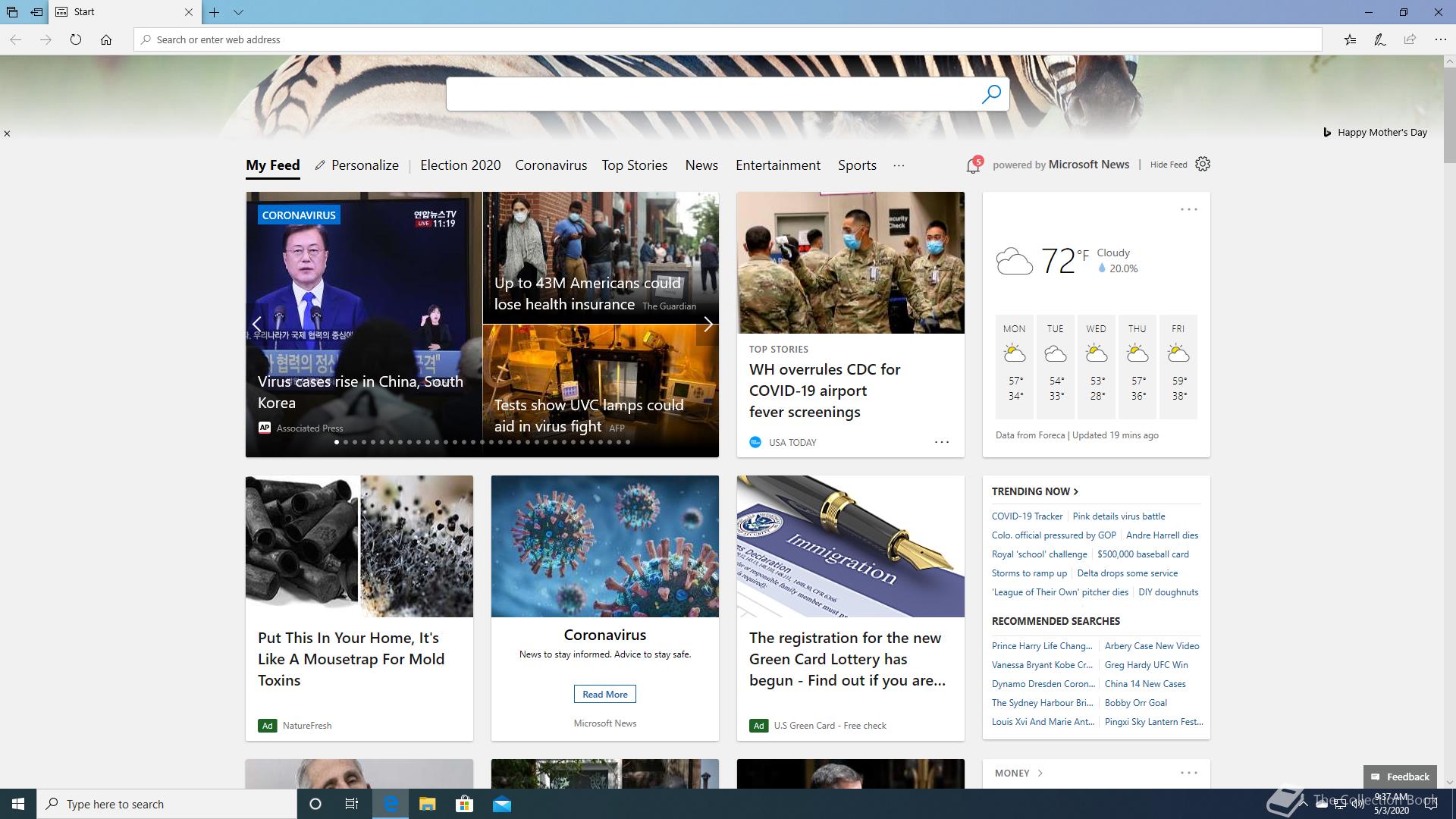Select the My Feed tab
Screen dimensions: 1456x819
(x=273, y=165)
